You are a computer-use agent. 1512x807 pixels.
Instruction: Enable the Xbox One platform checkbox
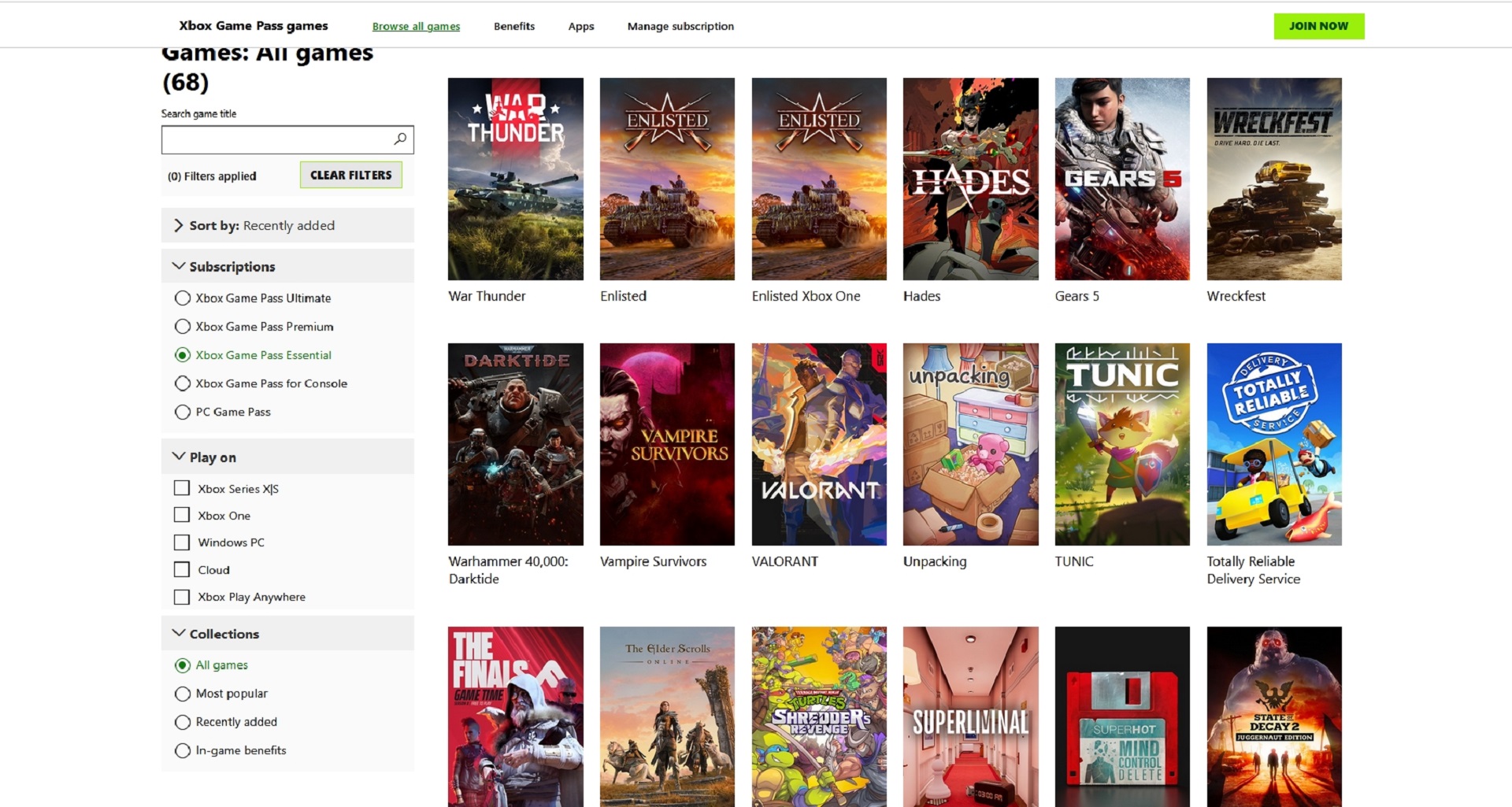[x=182, y=515]
